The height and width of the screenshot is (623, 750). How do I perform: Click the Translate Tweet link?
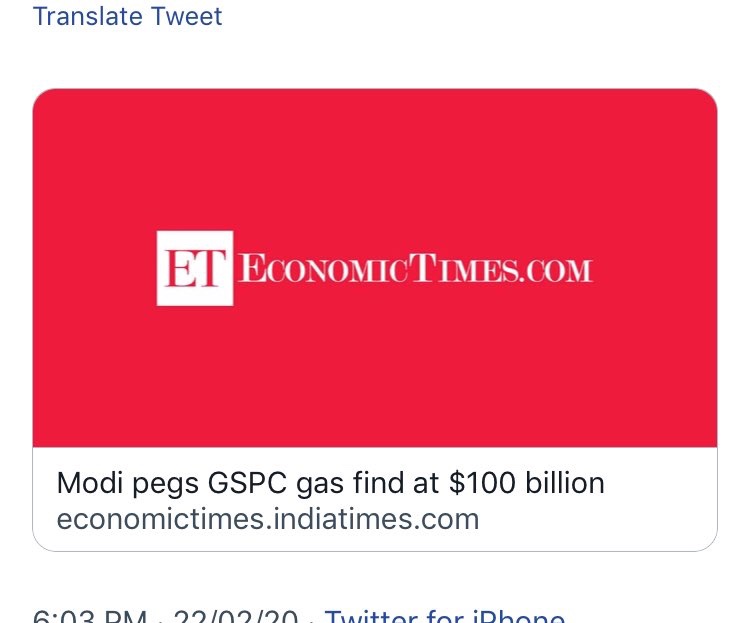tap(128, 17)
